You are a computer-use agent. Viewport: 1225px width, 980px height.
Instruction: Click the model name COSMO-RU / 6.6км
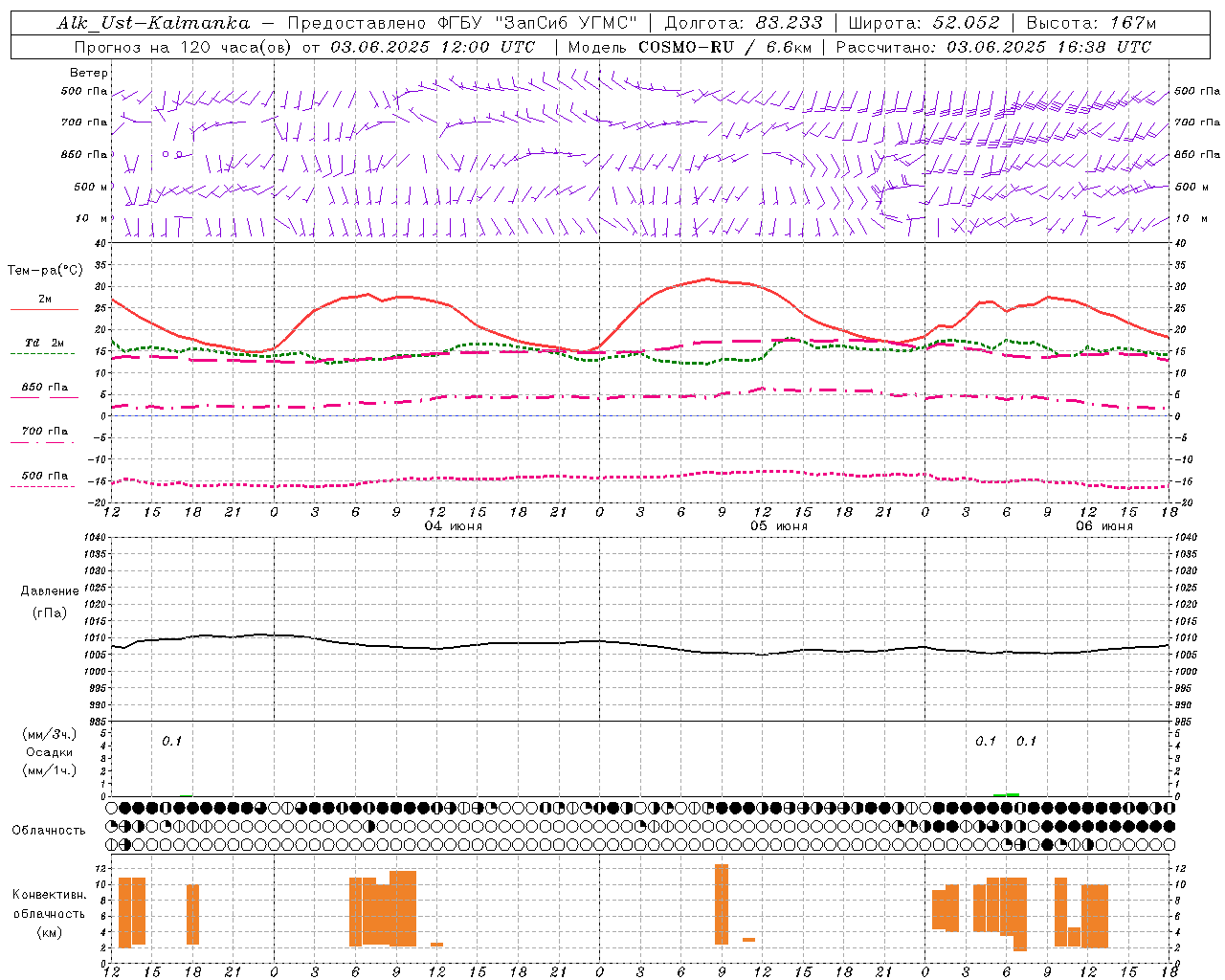pos(725,47)
